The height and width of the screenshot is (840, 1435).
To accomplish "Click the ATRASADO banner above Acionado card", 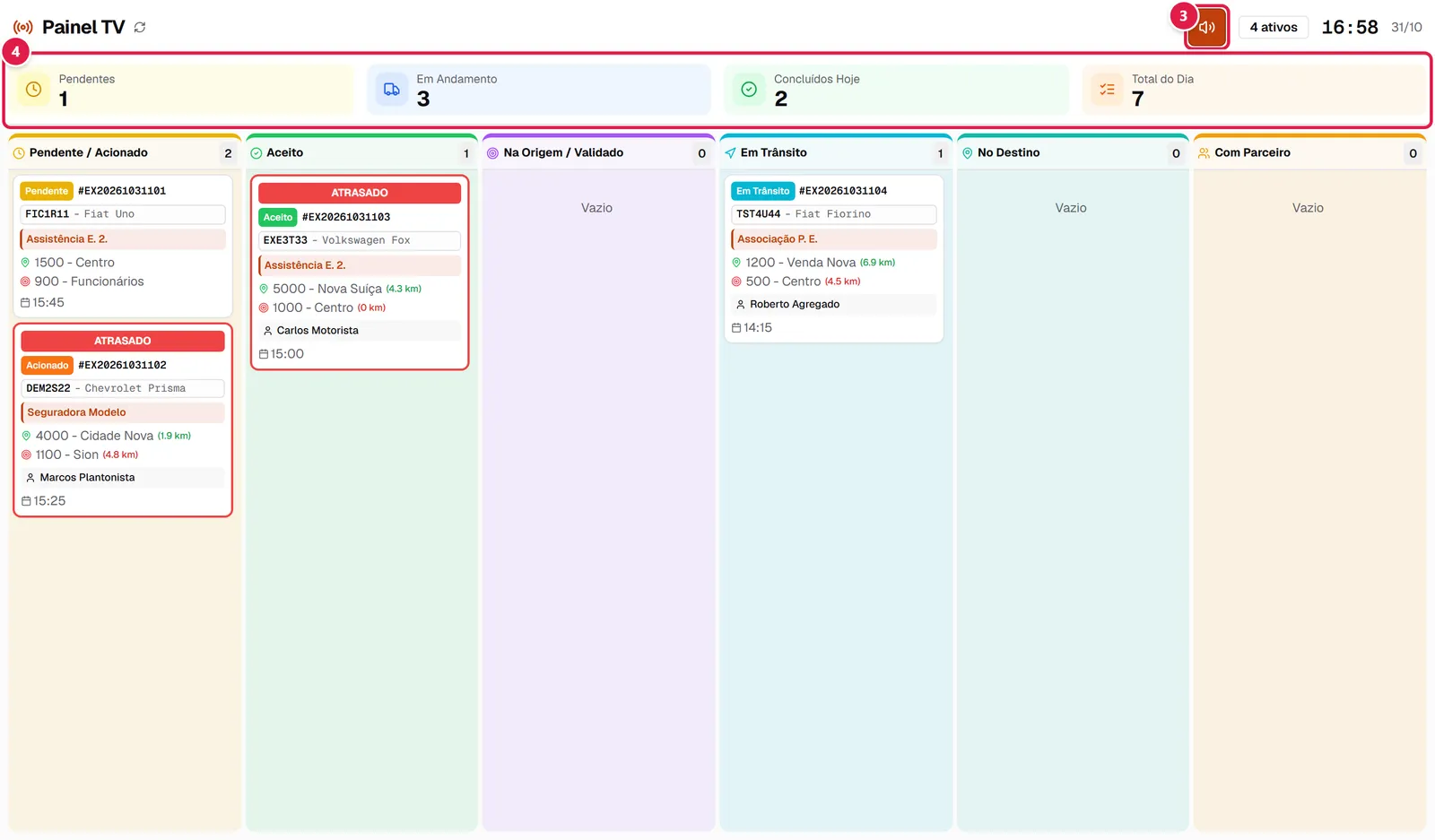I will pos(123,341).
